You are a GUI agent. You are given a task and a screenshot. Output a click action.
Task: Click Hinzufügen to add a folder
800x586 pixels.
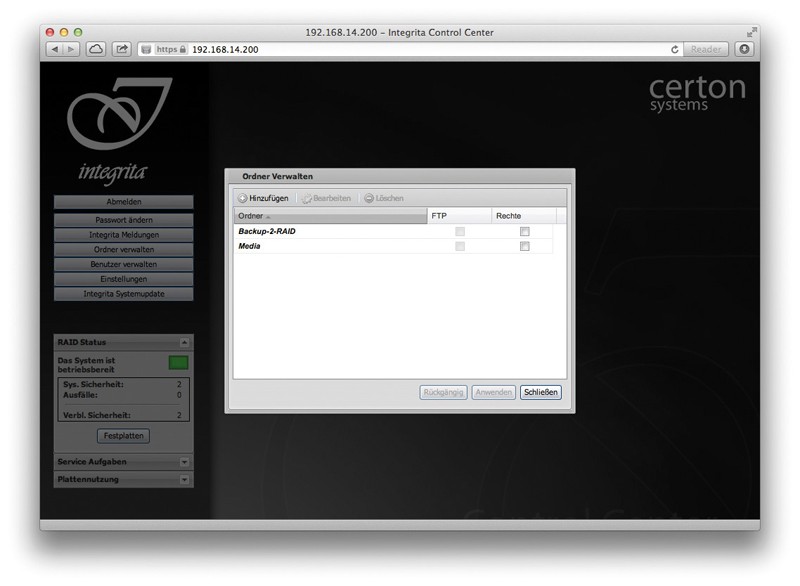click(x=263, y=198)
